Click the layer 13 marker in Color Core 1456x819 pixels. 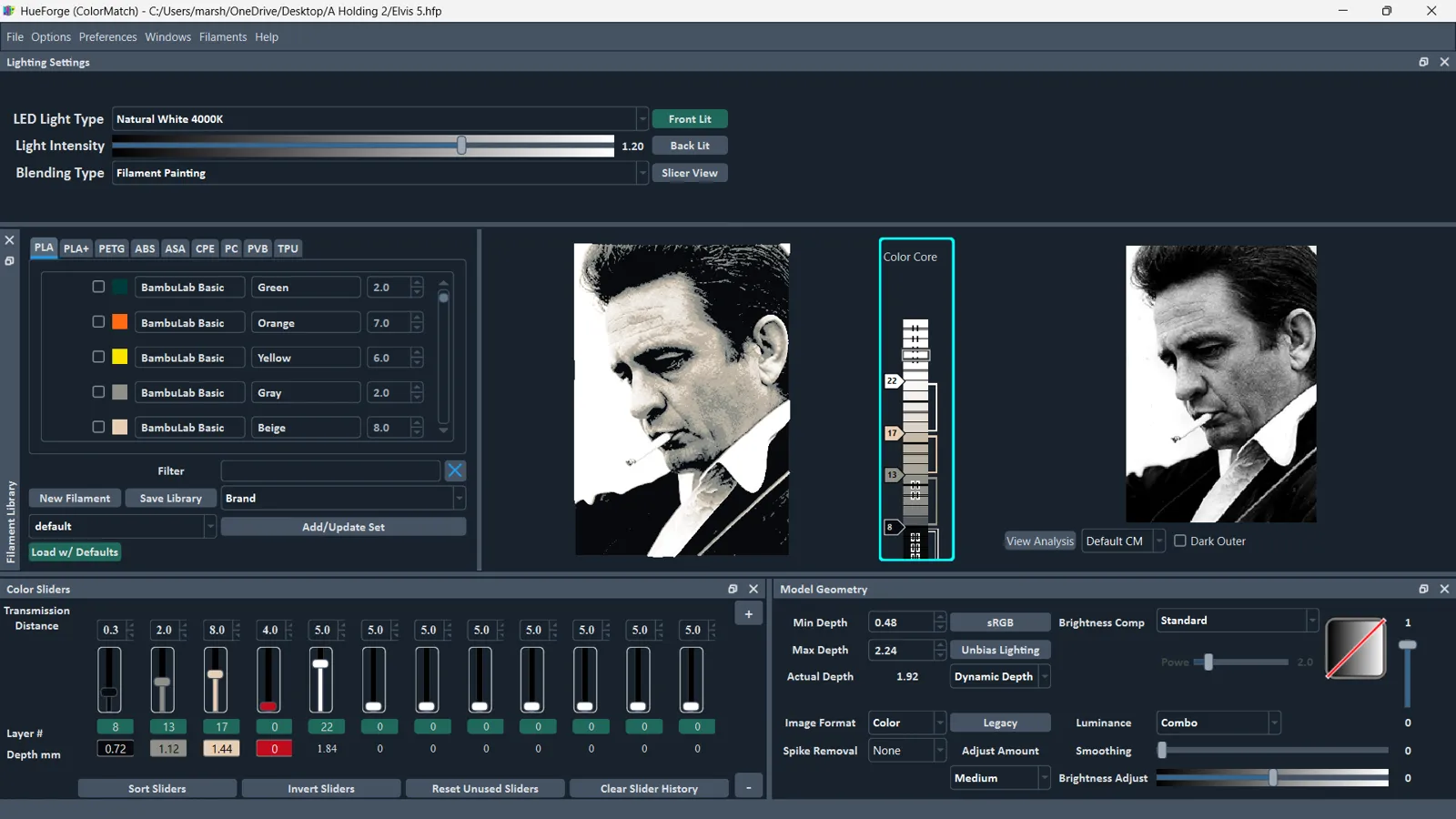pos(894,475)
